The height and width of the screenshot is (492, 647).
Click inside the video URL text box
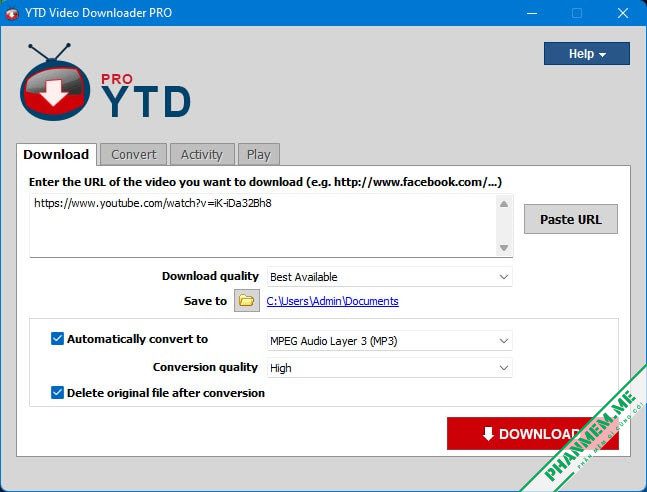[263, 225]
